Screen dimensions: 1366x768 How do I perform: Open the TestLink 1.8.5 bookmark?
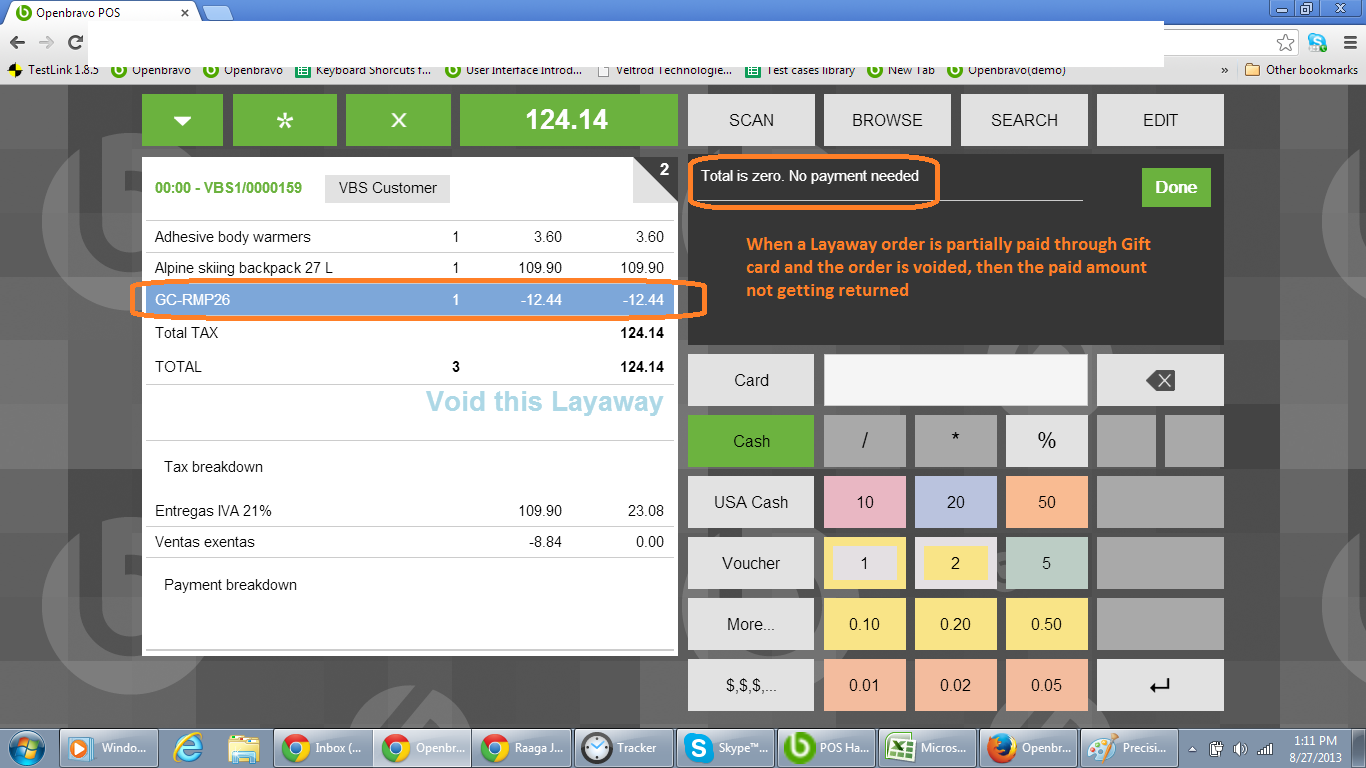pyautogui.click(x=54, y=70)
